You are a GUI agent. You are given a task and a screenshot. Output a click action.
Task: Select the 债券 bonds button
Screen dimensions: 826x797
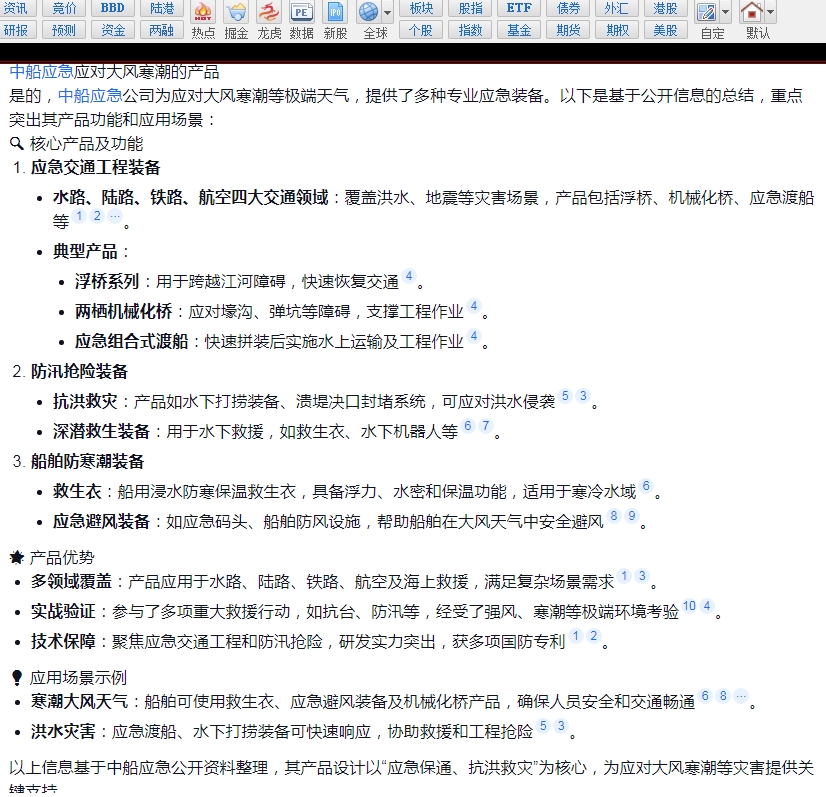[568, 8]
